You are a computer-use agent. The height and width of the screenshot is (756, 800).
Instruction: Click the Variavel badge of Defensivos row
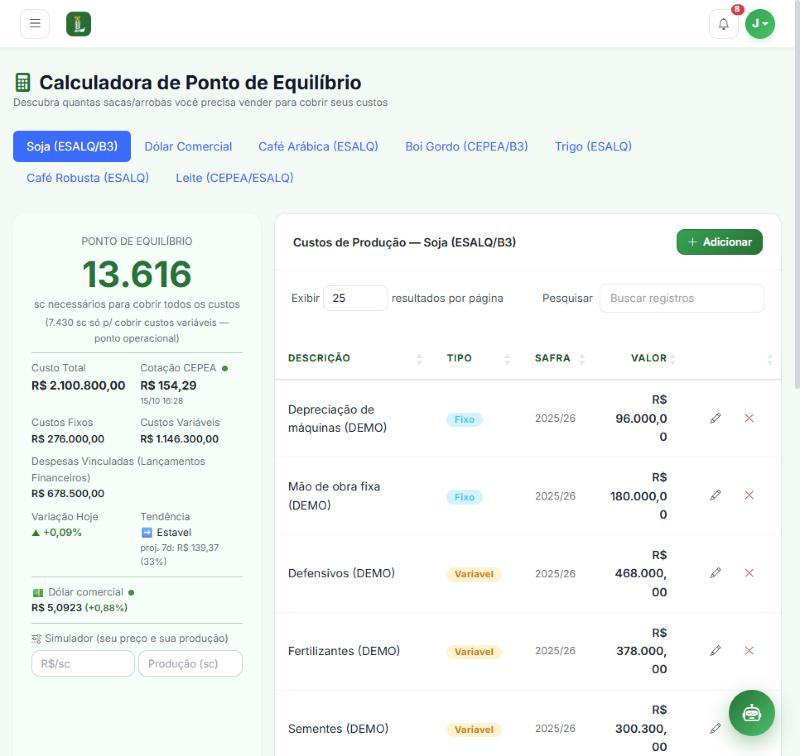pos(474,574)
